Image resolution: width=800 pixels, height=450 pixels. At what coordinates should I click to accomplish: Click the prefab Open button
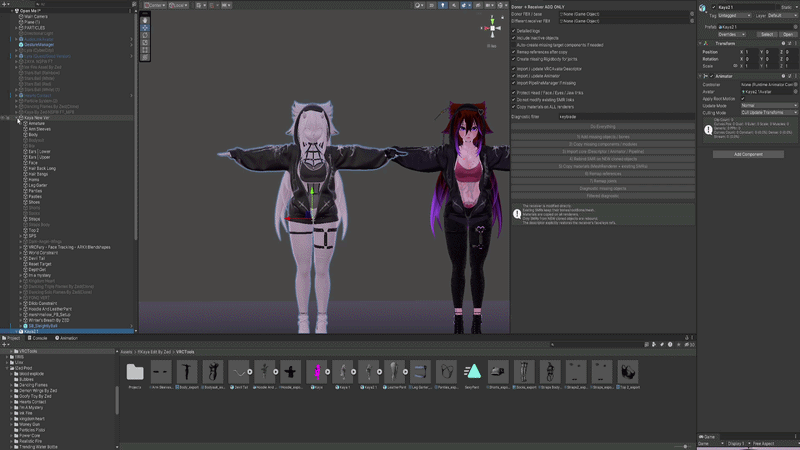tap(788, 35)
